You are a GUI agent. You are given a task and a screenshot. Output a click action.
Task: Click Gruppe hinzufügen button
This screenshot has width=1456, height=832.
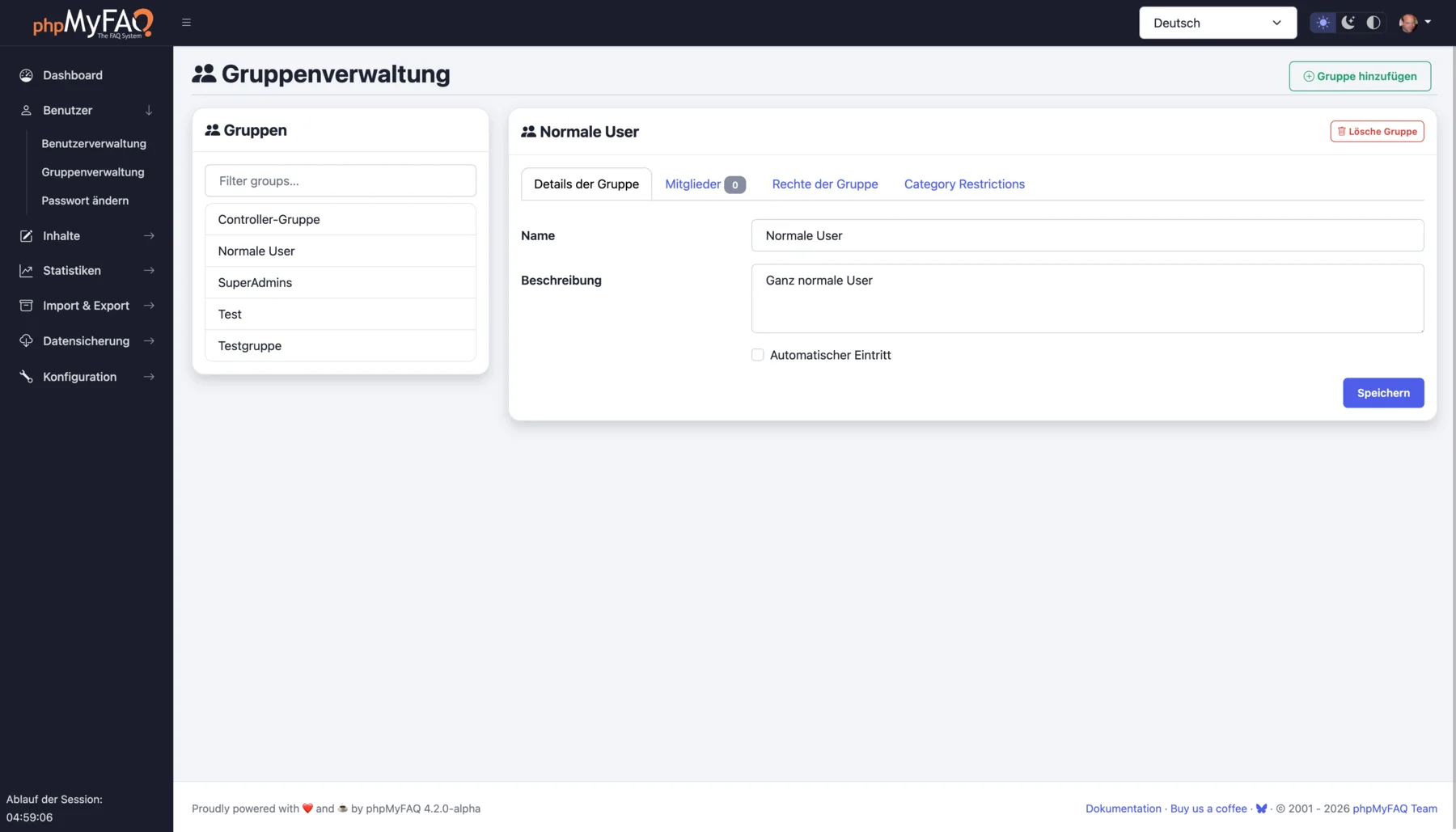(1360, 76)
